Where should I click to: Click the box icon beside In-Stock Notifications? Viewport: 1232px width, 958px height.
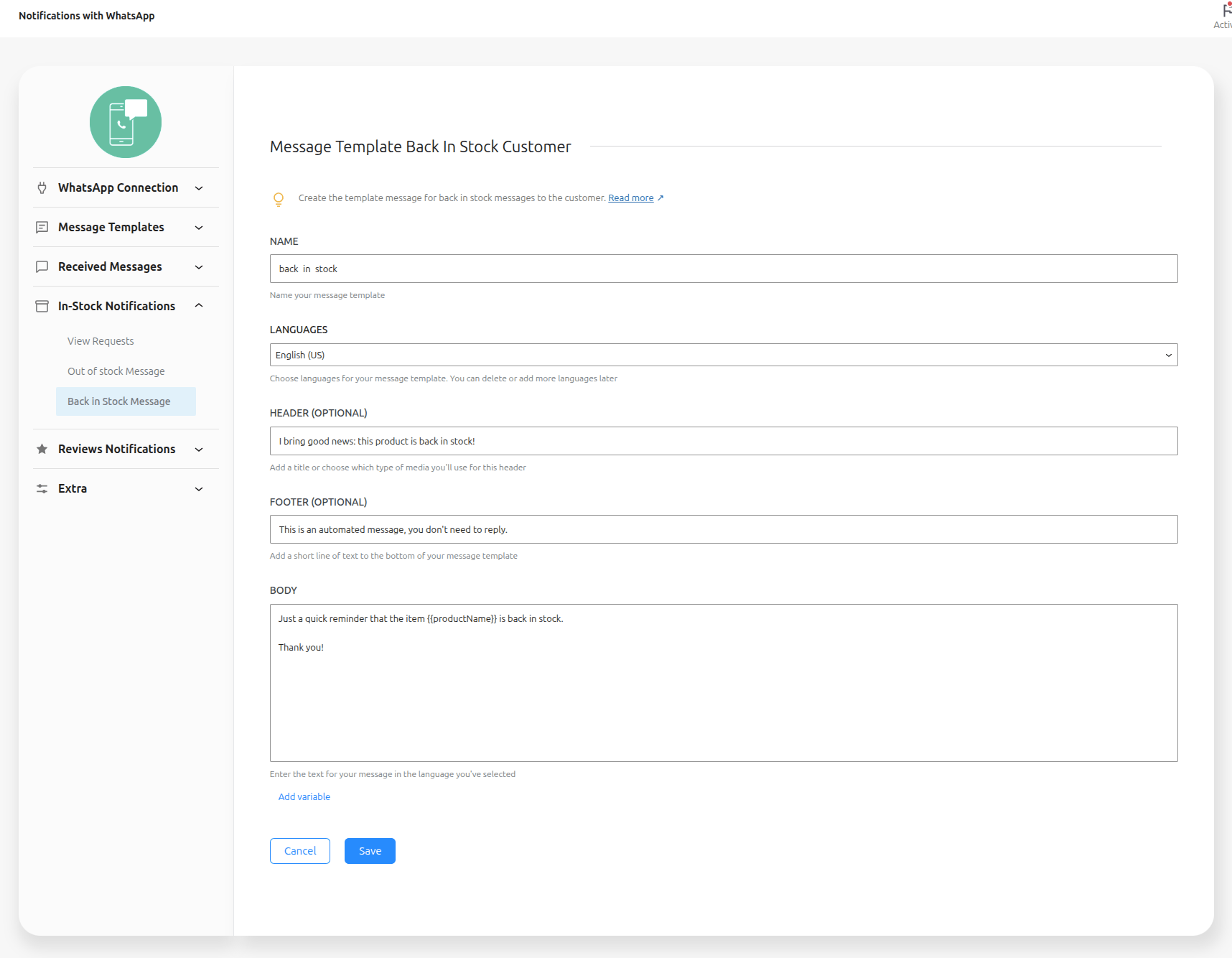pyautogui.click(x=42, y=307)
